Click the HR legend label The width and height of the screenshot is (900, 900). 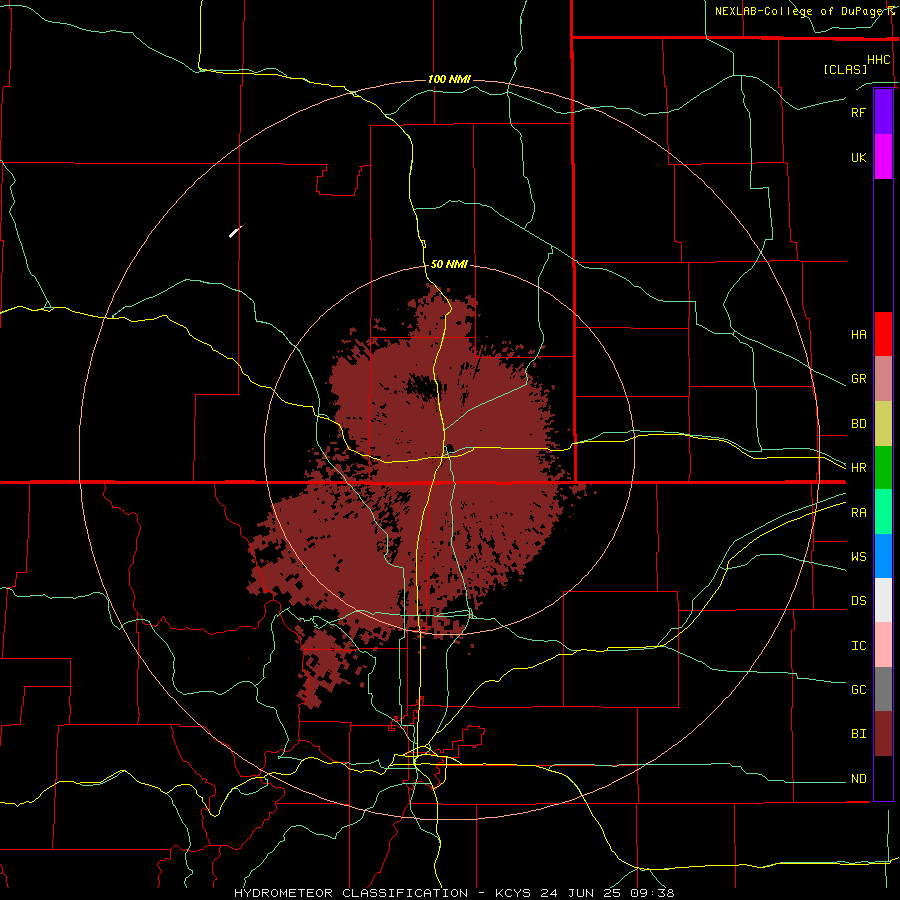click(x=858, y=468)
